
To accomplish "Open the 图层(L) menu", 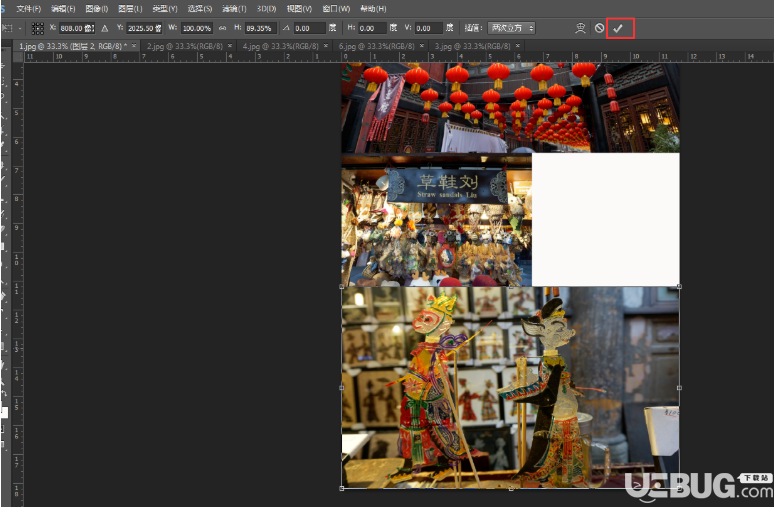I will point(130,8).
